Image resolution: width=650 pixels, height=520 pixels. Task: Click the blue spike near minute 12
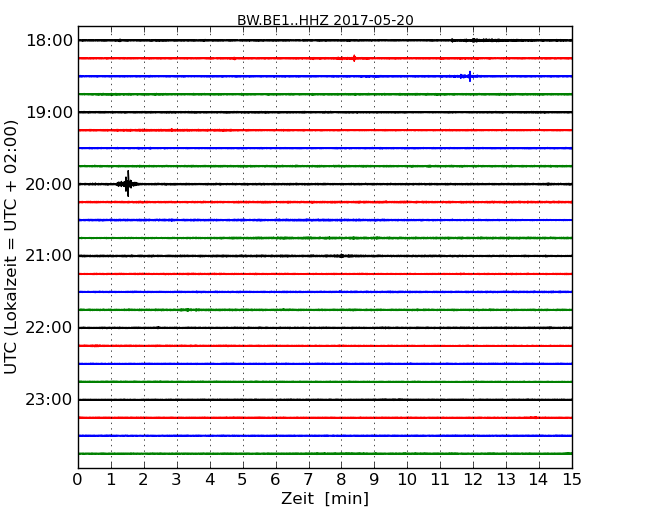469,76
